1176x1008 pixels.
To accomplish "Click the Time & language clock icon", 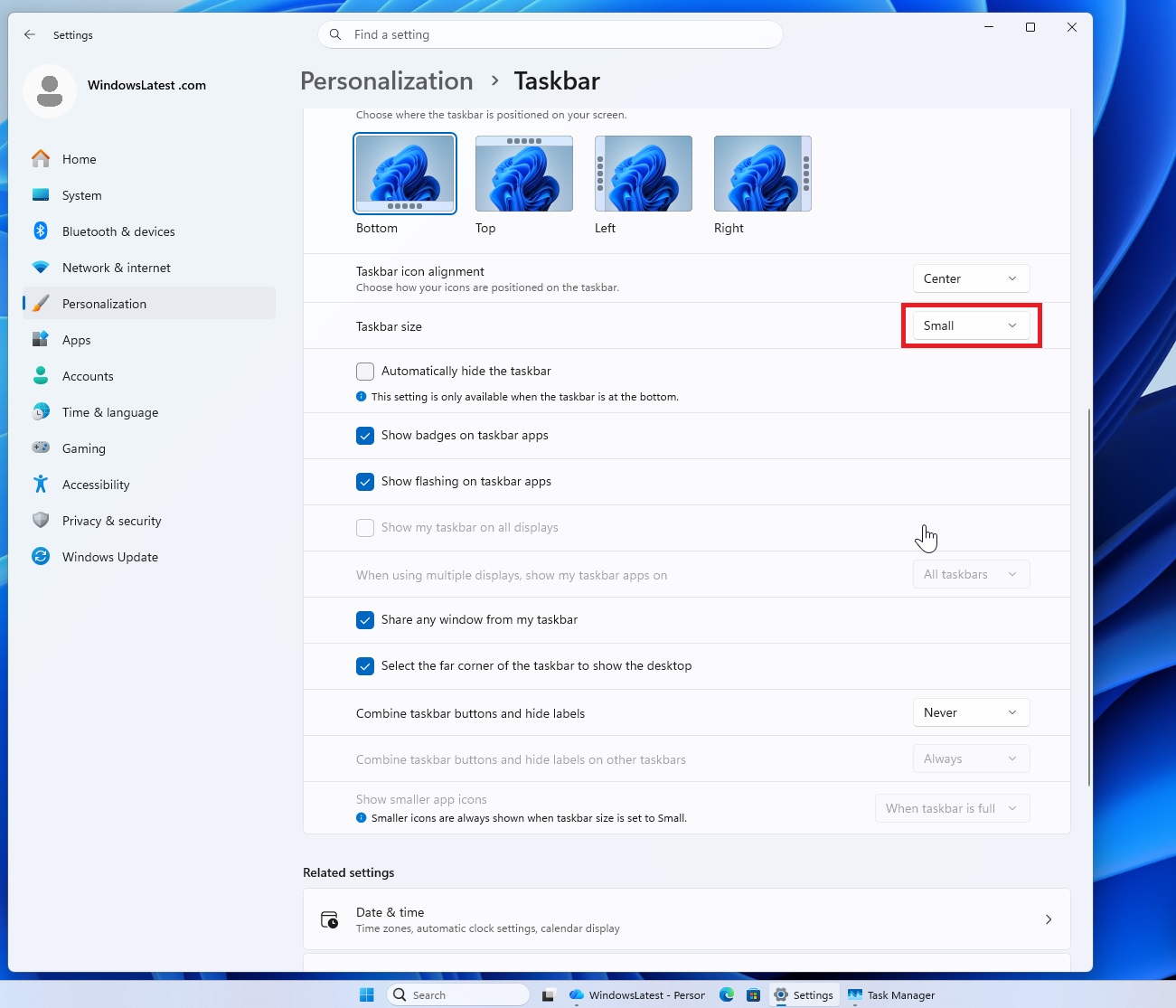I will [x=41, y=412].
